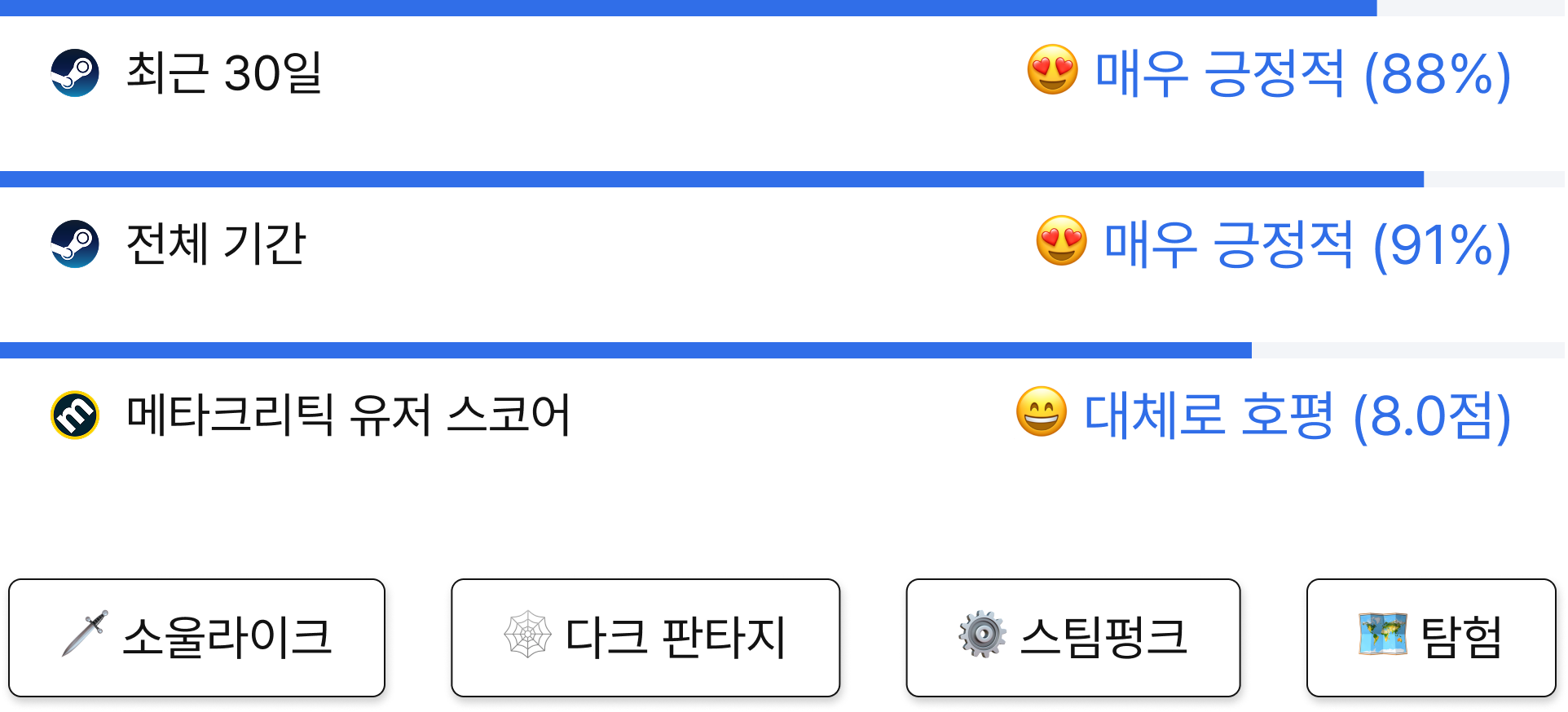1568x712 pixels.
Task: Click the Steam icon beside 전체 기간
Action: pos(75,244)
